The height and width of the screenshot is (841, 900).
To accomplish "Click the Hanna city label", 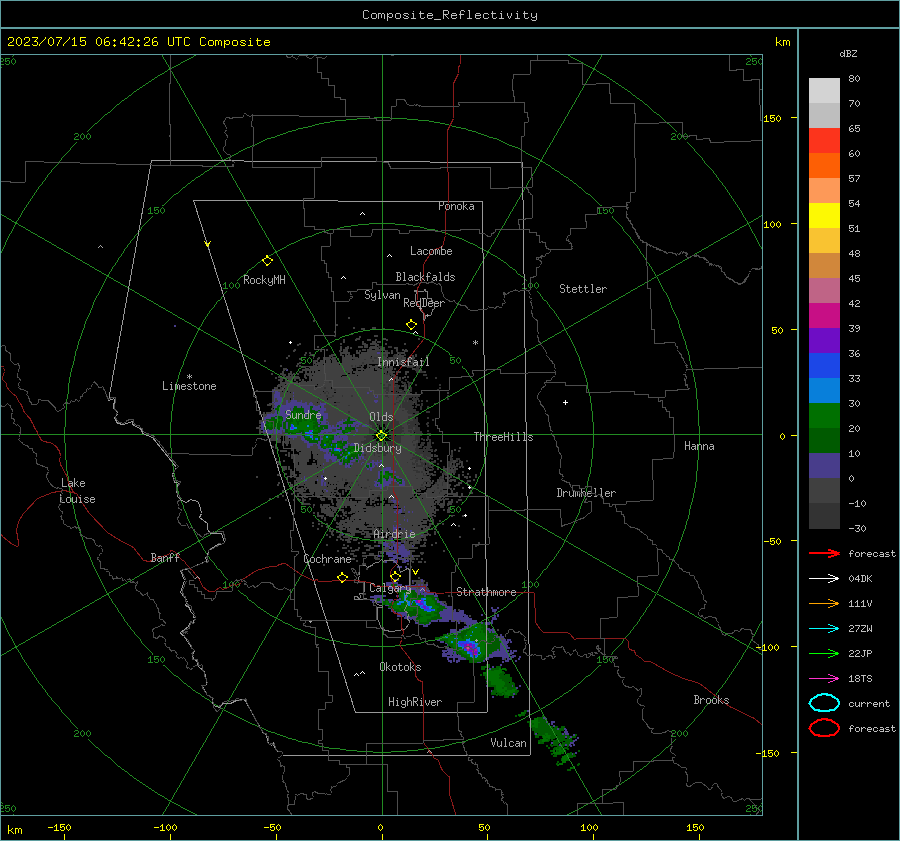I will click(x=699, y=446).
